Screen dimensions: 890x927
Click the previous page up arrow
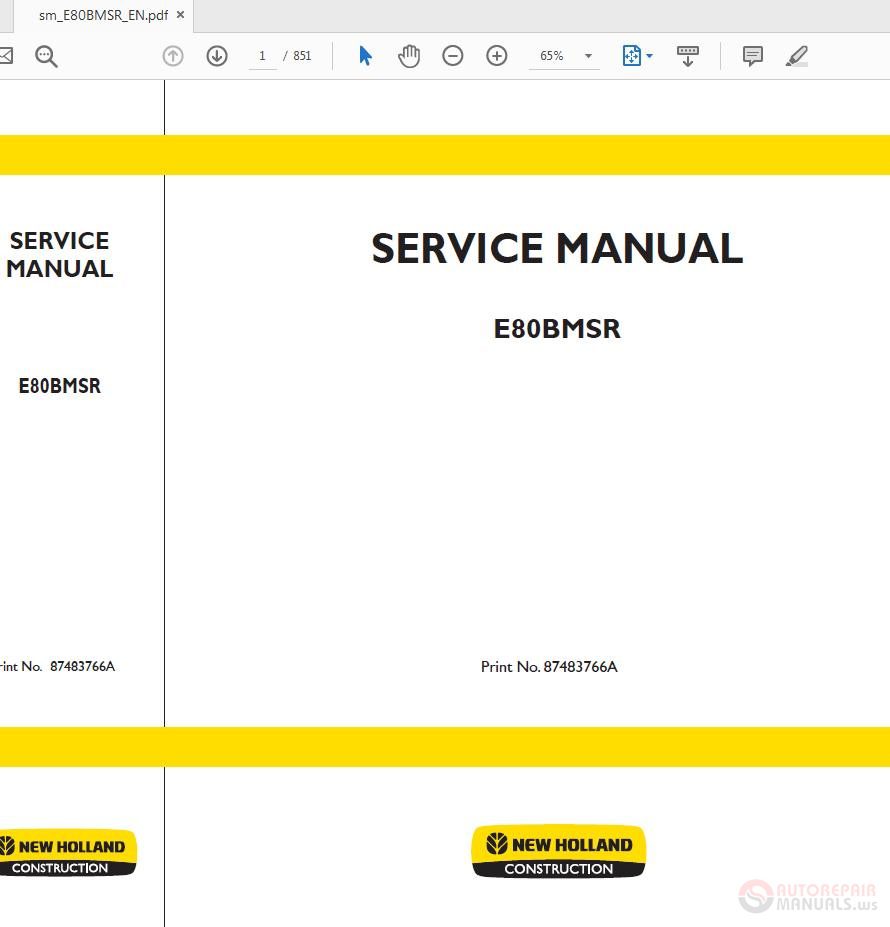pos(172,55)
